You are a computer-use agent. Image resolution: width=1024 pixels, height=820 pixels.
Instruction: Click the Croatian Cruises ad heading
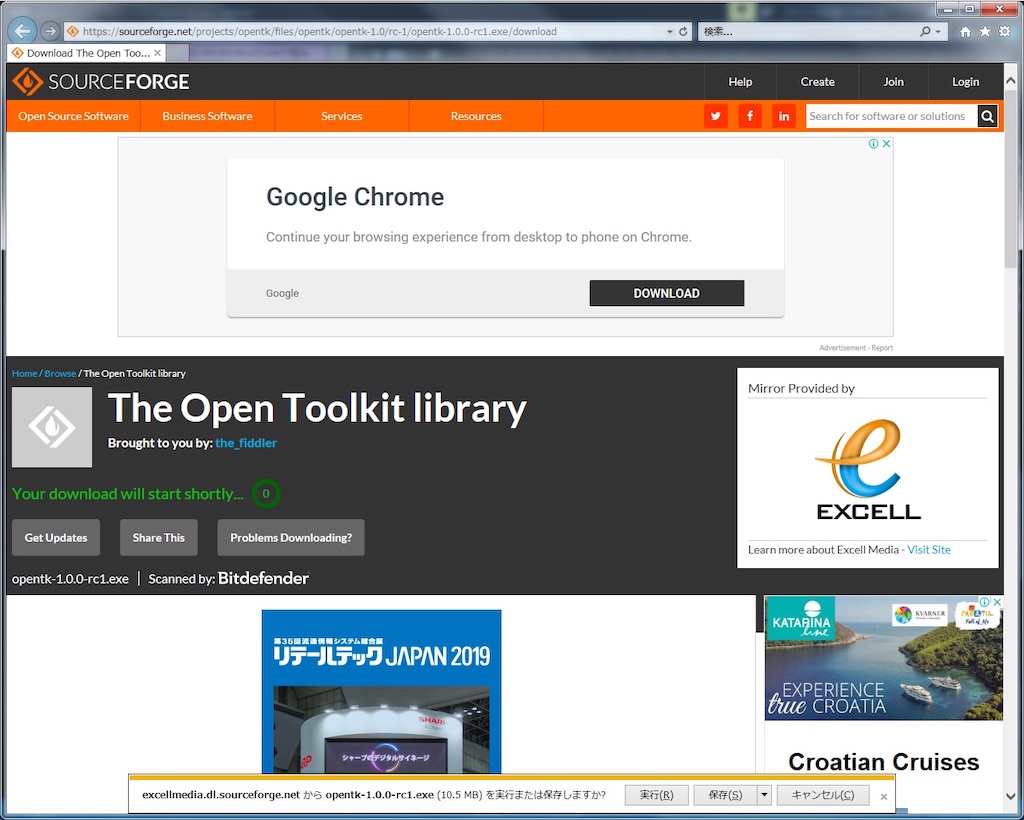tap(883, 762)
